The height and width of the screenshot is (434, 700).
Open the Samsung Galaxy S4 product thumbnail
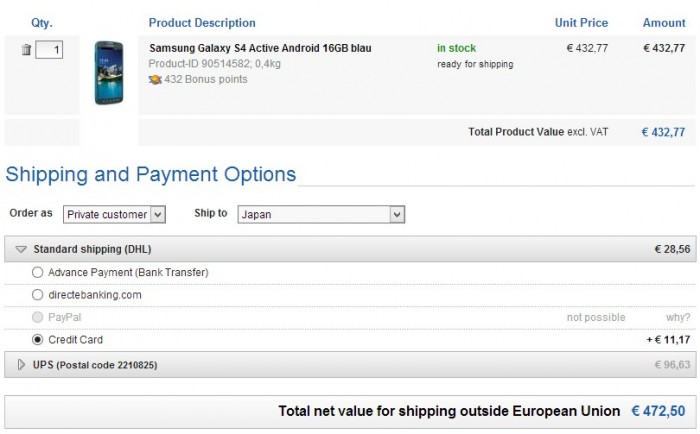pos(106,73)
